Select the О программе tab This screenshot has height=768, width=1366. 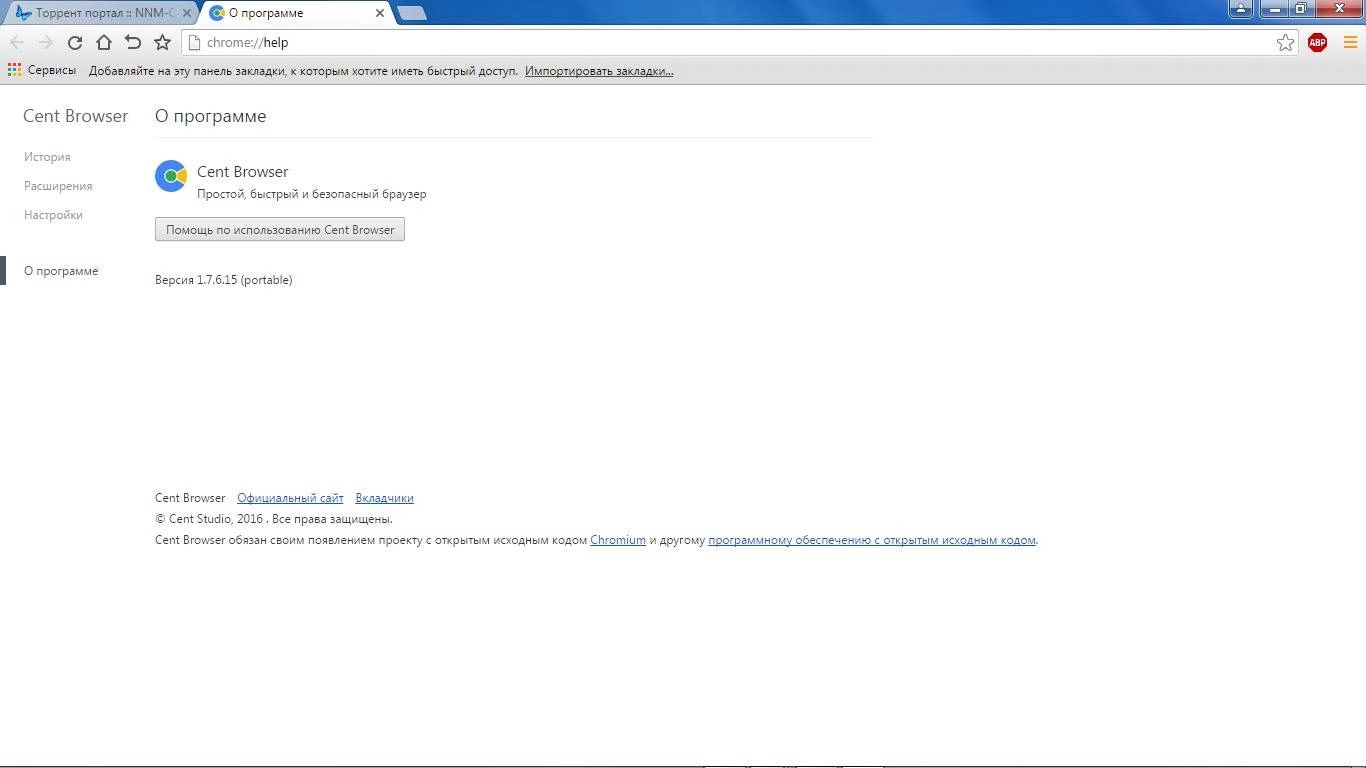point(295,13)
